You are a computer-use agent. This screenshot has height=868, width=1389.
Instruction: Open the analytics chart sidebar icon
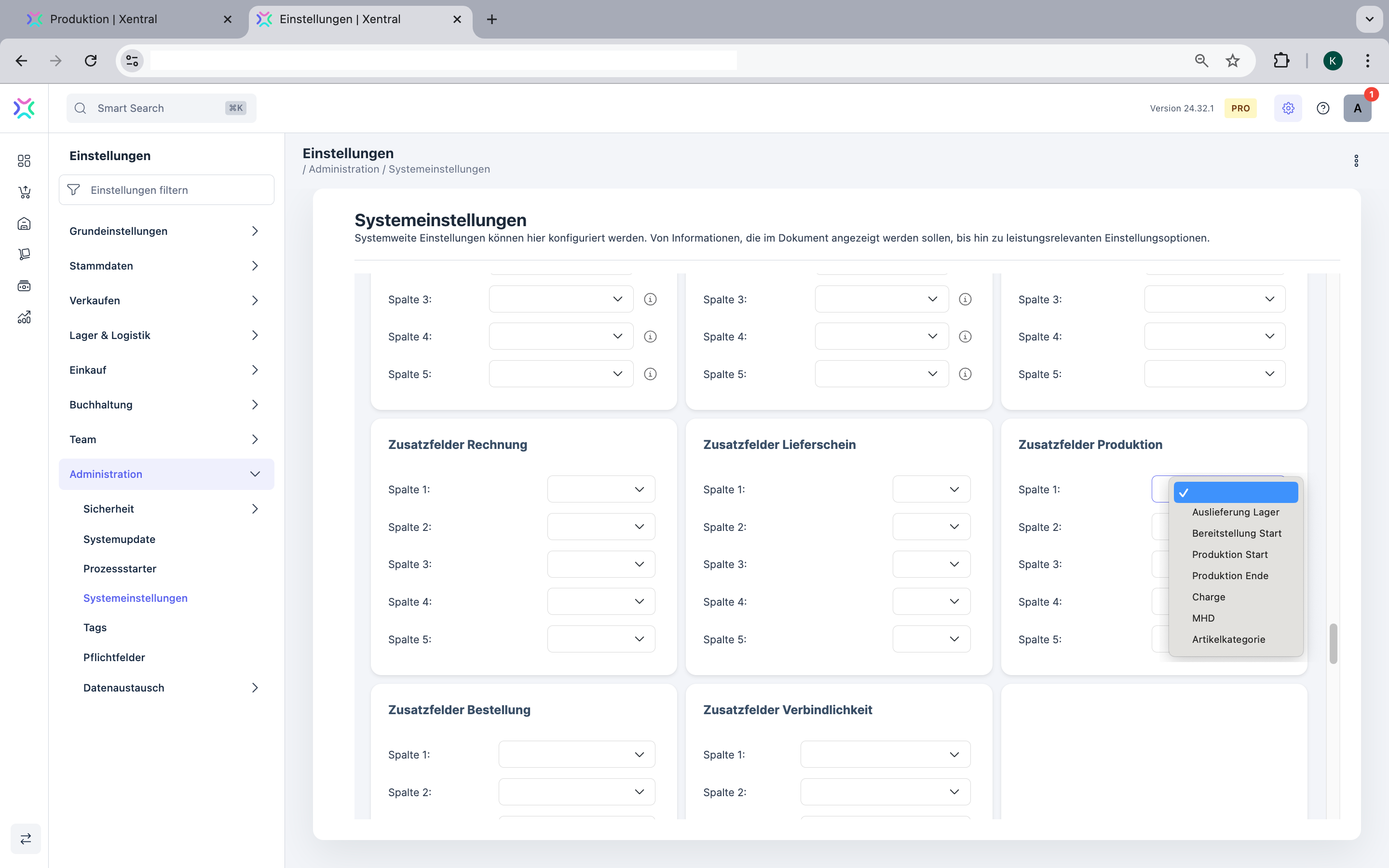24,317
